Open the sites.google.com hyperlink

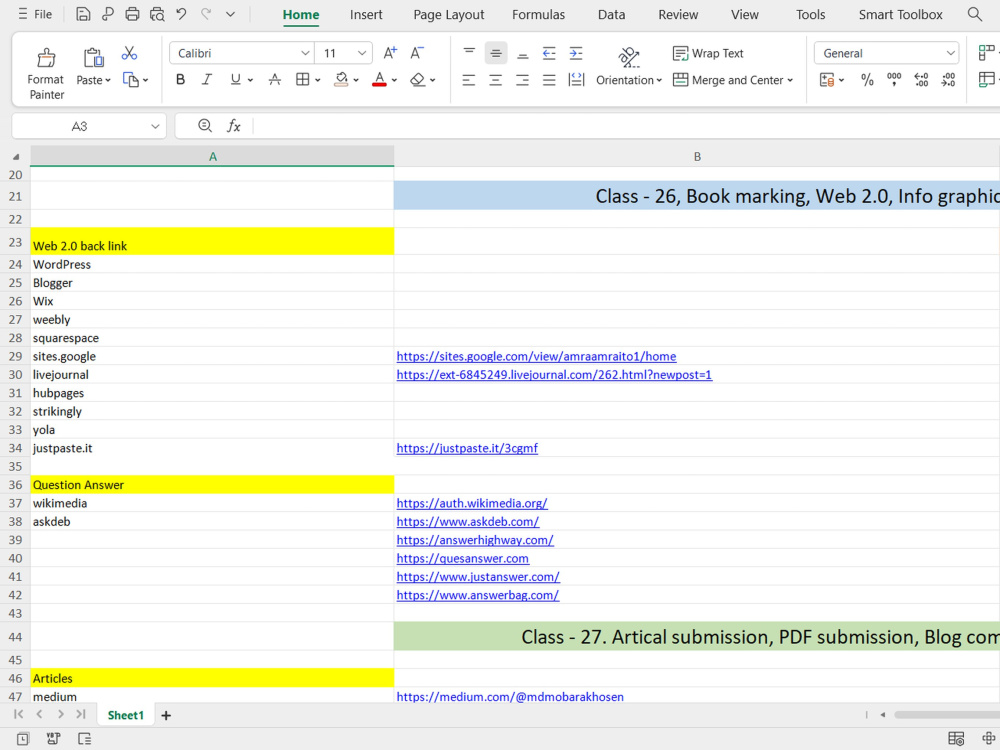point(536,357)
